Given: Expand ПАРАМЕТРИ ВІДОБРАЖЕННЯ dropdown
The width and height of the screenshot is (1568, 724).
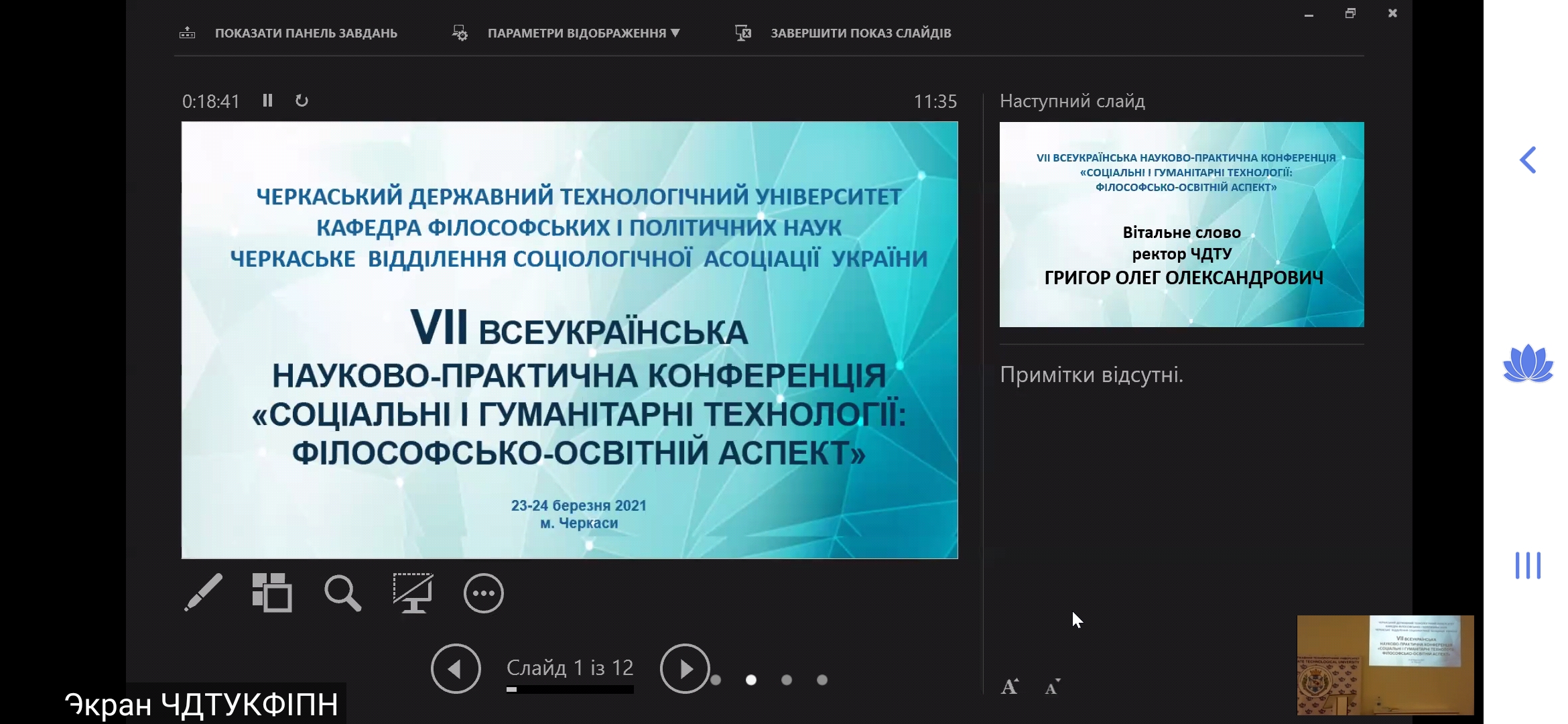Looking at the screenshot, I should pyautogui.click(x=584, y=33).
